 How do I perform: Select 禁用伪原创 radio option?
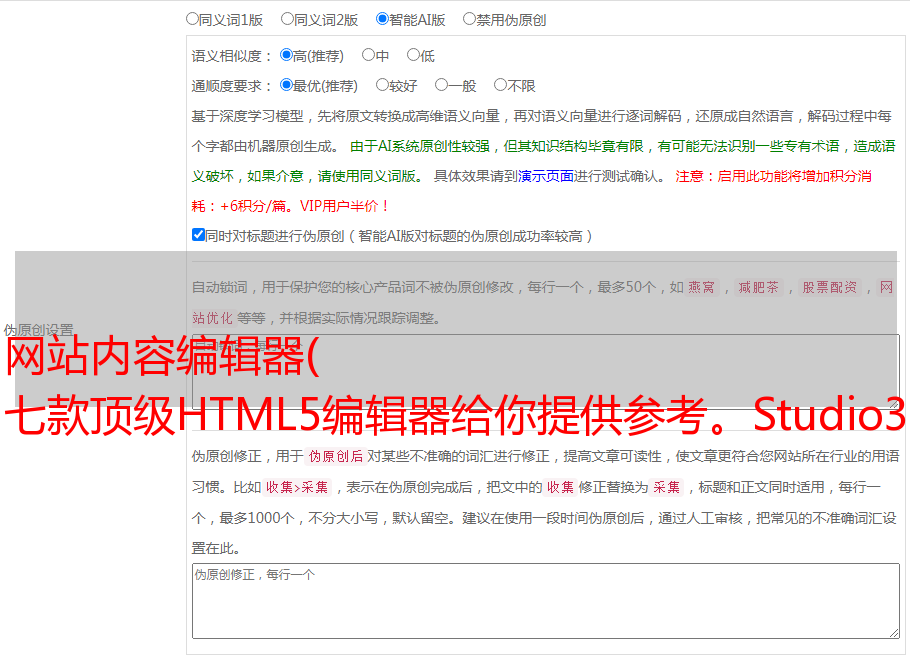click(x=469, y=19)
